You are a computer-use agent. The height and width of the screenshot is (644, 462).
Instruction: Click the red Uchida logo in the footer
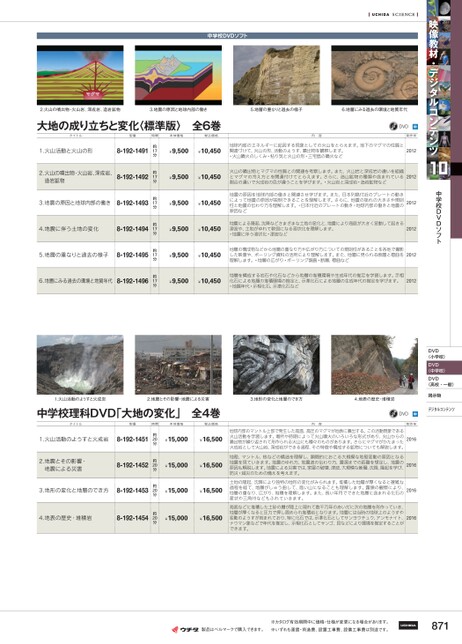click(x=185, y=629)
